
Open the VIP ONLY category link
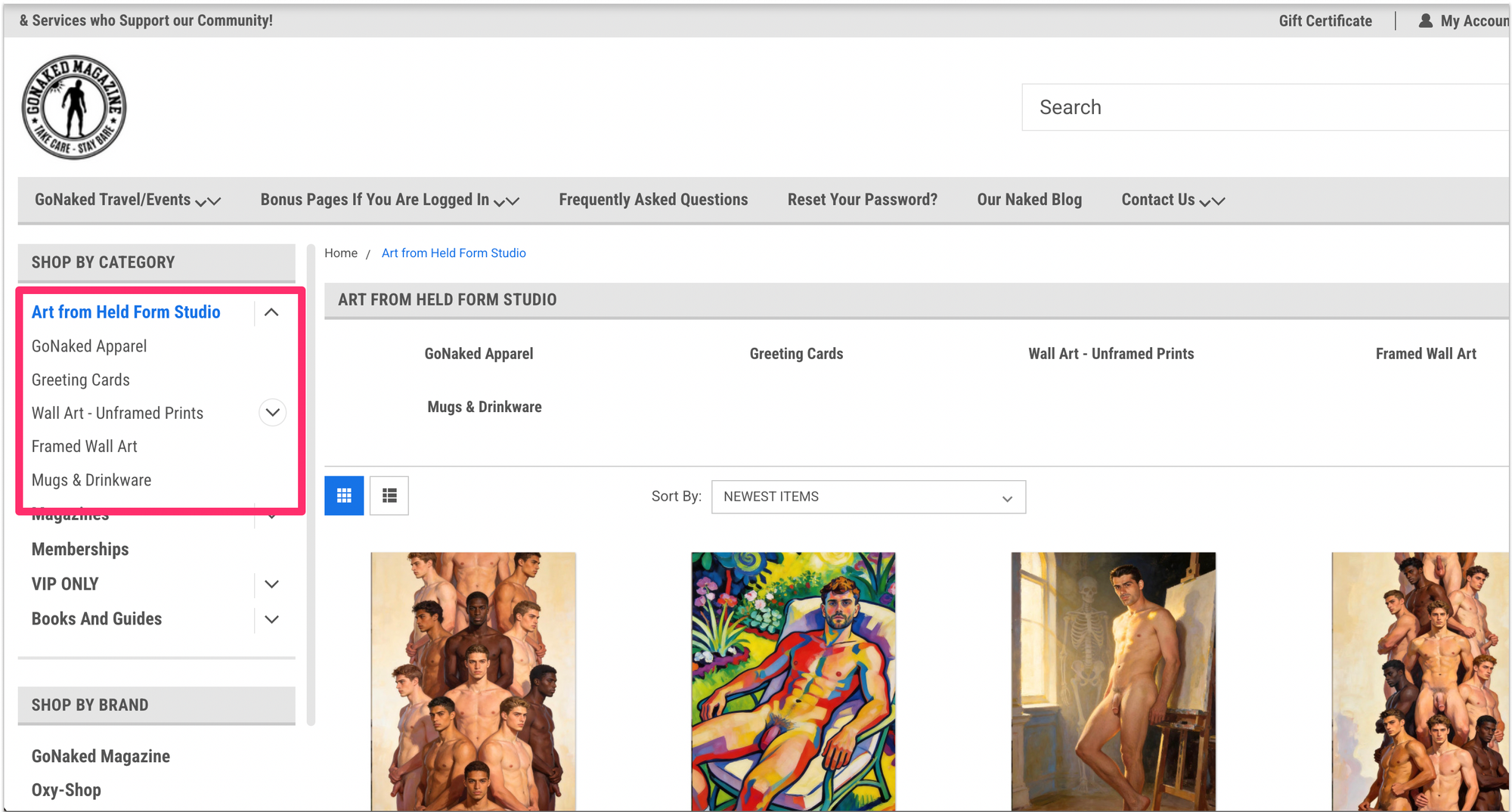[x=65, y=584]
